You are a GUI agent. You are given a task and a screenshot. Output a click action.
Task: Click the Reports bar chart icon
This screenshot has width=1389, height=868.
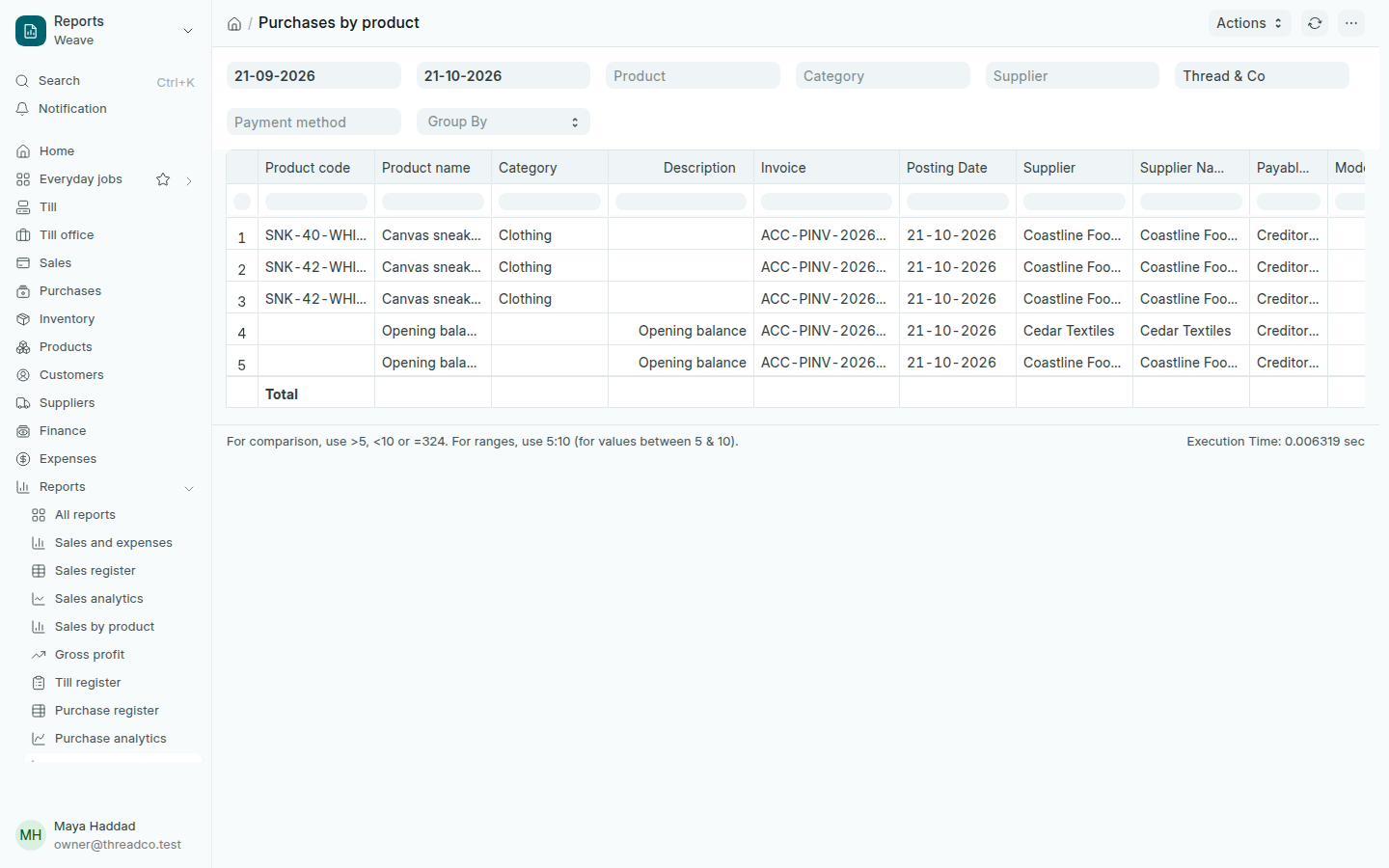tap(23, 487)
